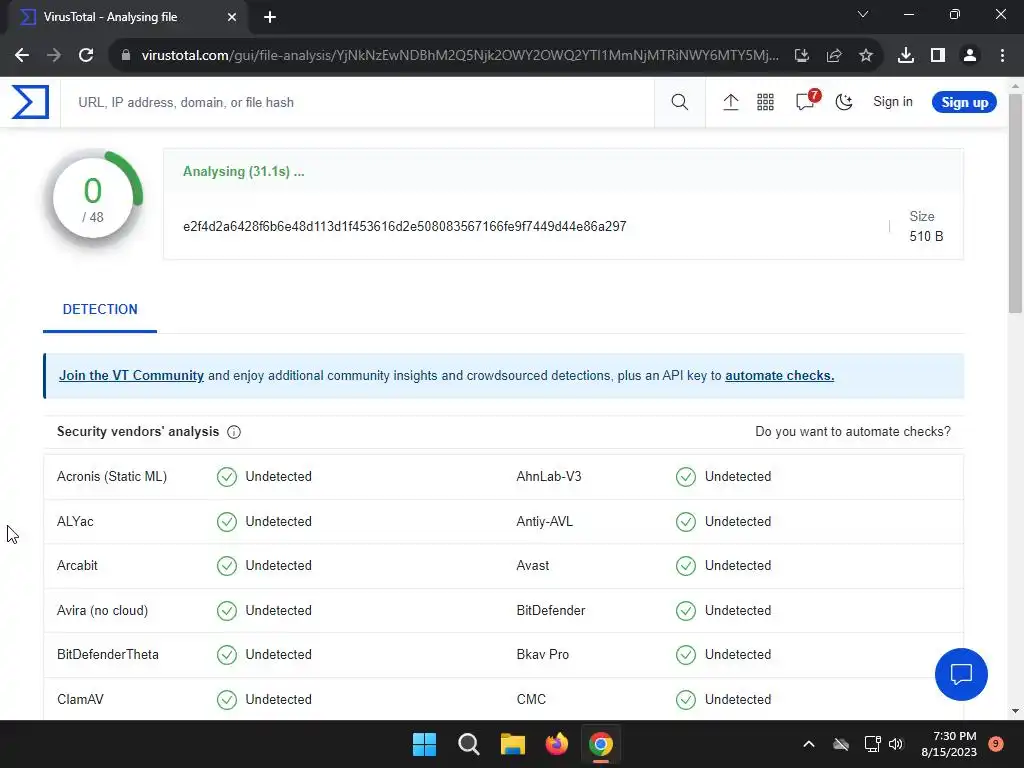1024x768 pixels.
Task: Open File Explorer from taskbar
Action: pos(513,744)
